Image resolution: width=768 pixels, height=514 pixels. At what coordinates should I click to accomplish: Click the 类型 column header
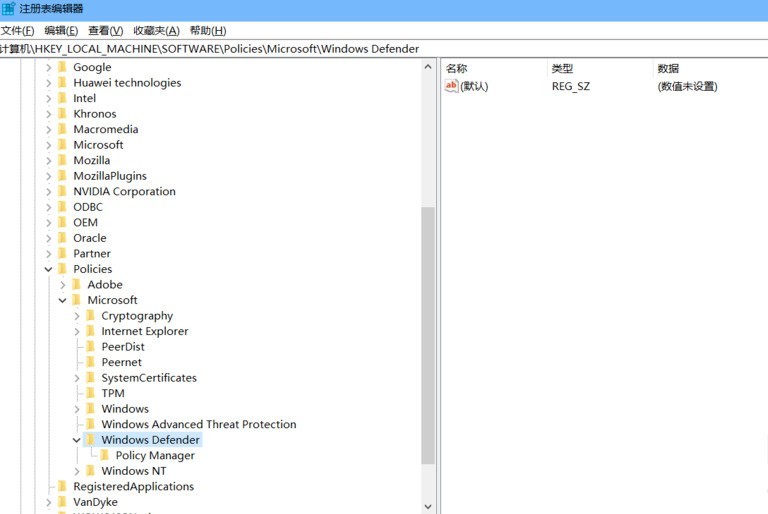tap(562, 68)
